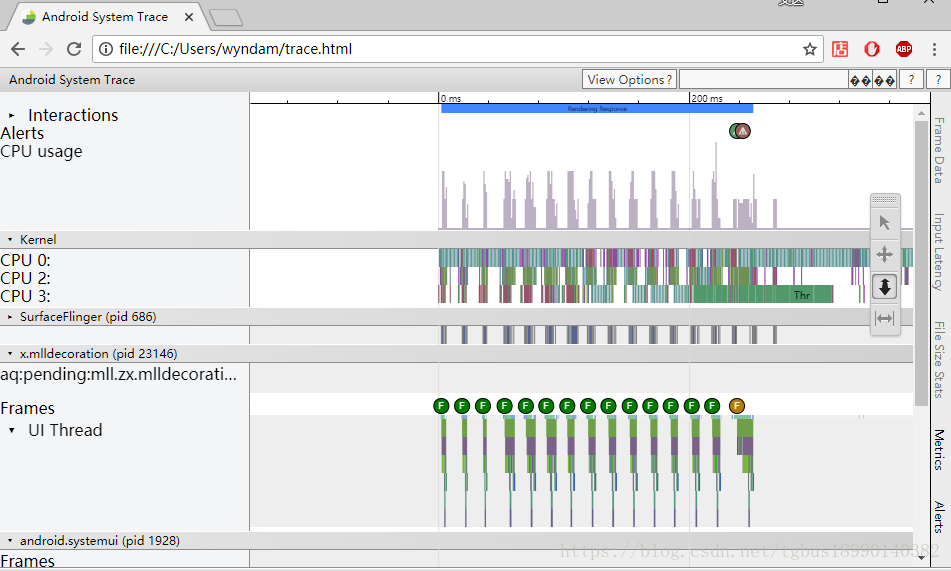Click the mouse mode toolbar drag handle
The height and width of the screenshot is (571, 951).
pos(884,199)
